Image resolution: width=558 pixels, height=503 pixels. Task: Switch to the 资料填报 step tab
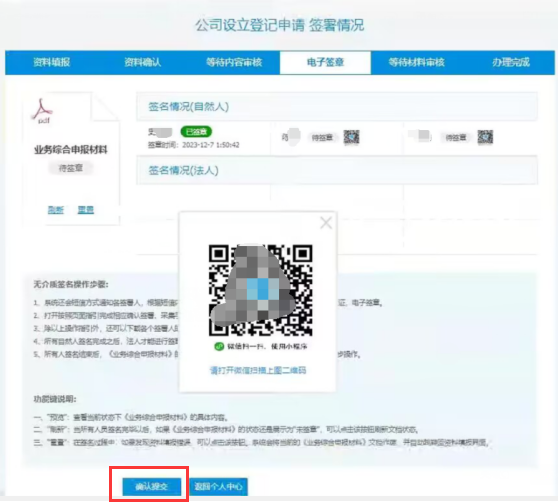[x=52, y=63]
